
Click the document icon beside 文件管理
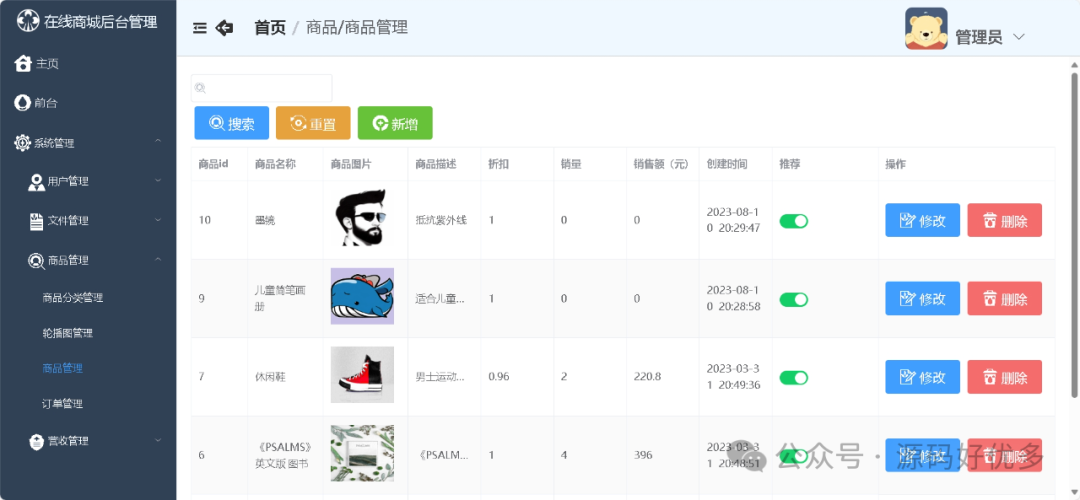[37, 221]
